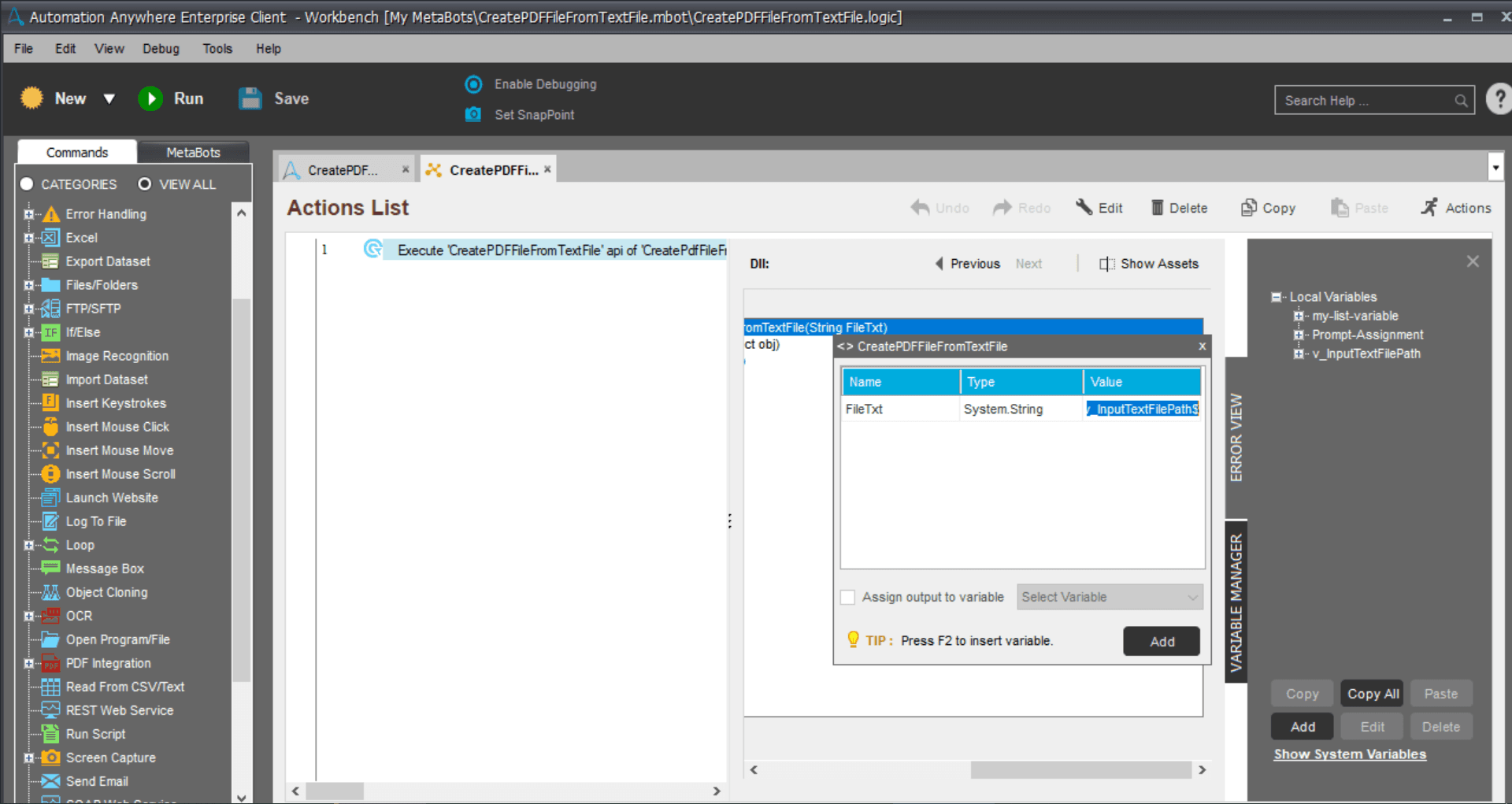Open the Show System Variables link
1512x804 pixels.
click(1350, 754)
